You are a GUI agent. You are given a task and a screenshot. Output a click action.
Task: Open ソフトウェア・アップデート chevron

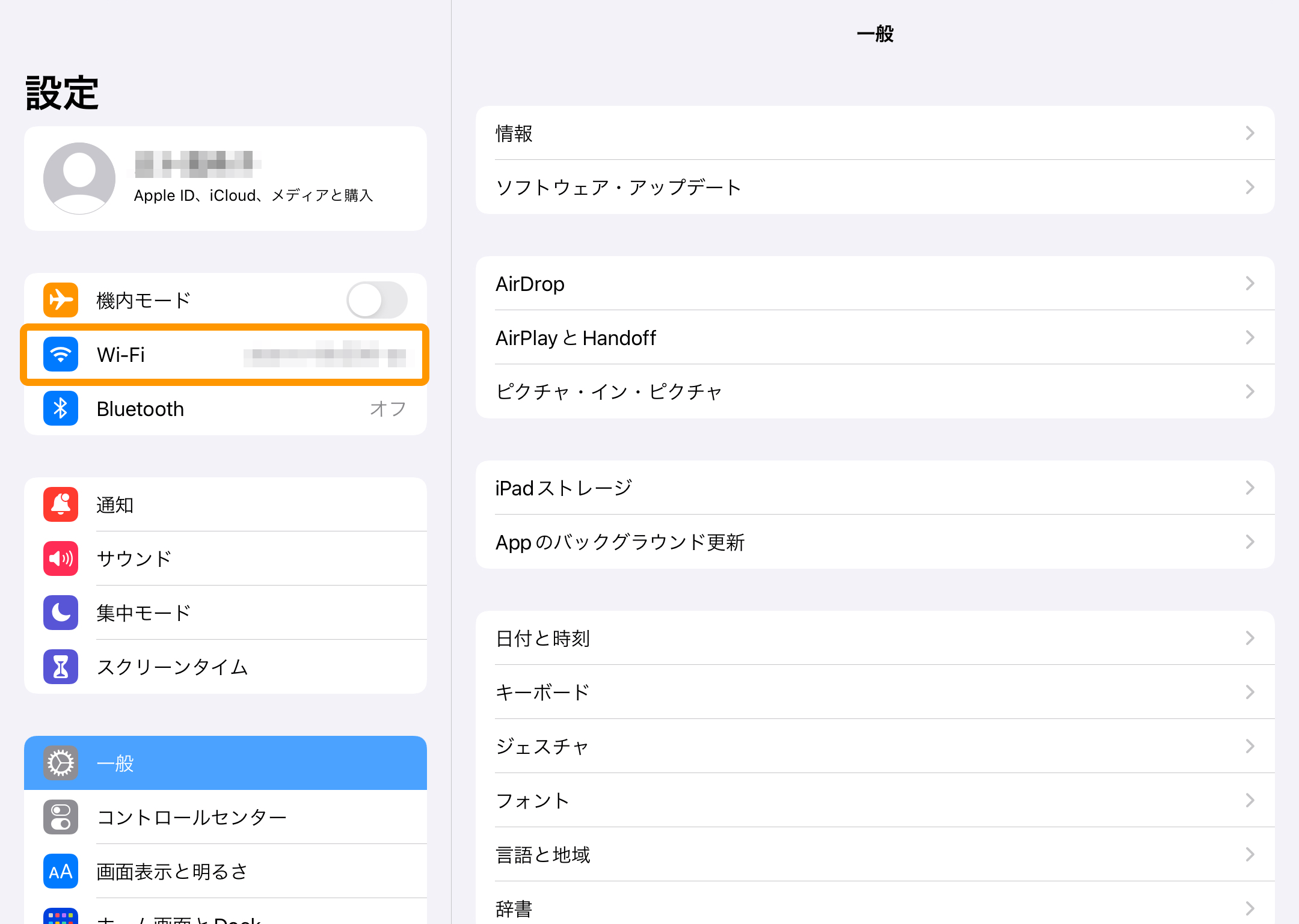pyautogui.click(x=1250, y=187)
